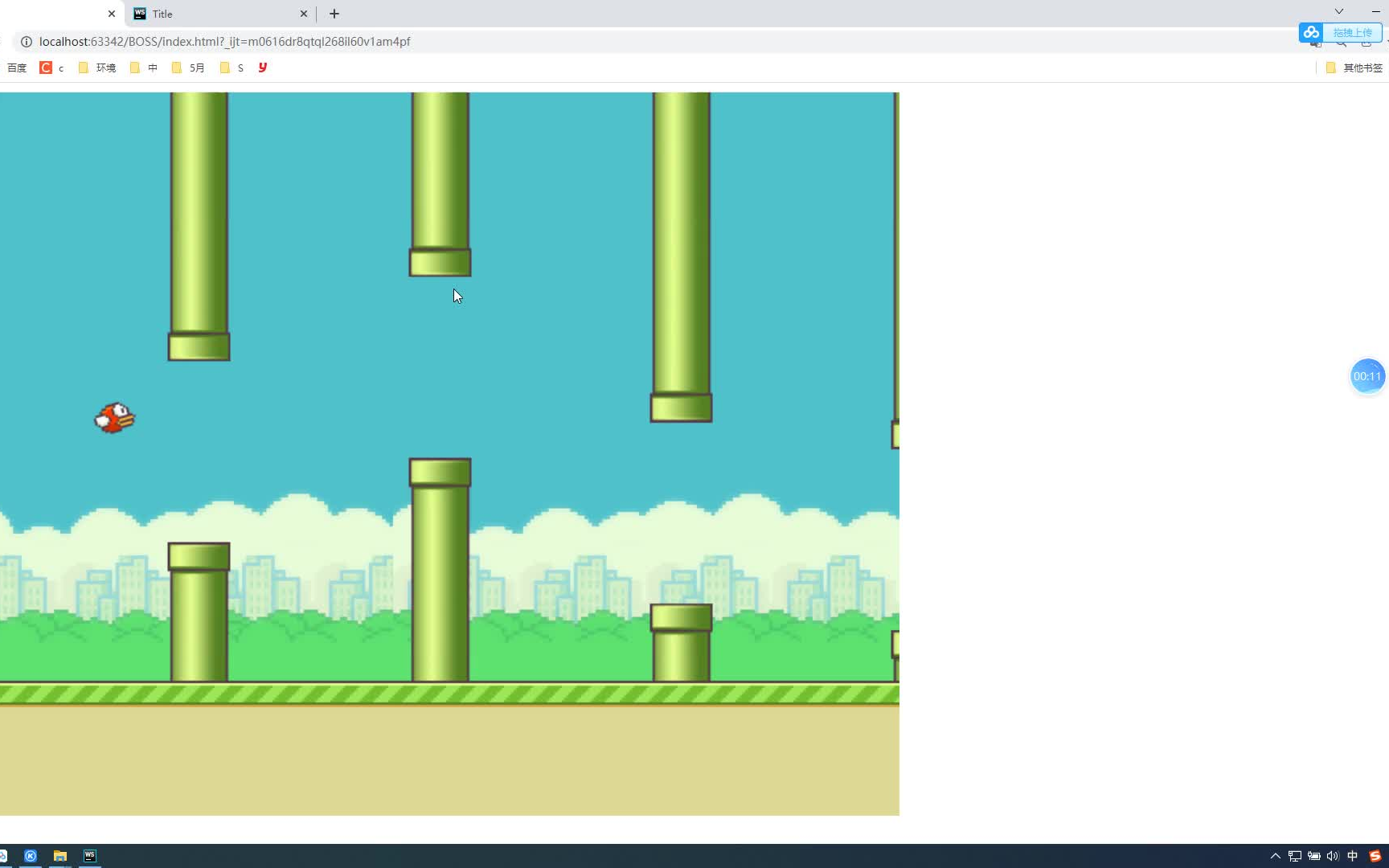Show hidden system tray icons
This screenshot has height=868, width=1389.
[x=1276, y=856]
